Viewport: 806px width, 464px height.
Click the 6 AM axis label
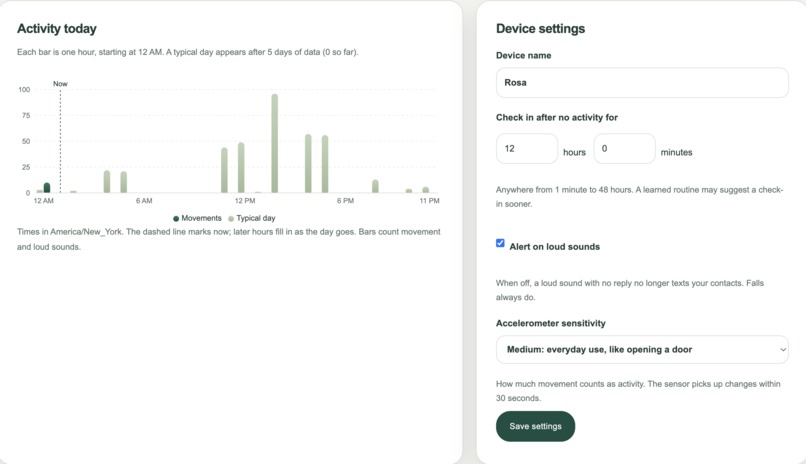144,201
